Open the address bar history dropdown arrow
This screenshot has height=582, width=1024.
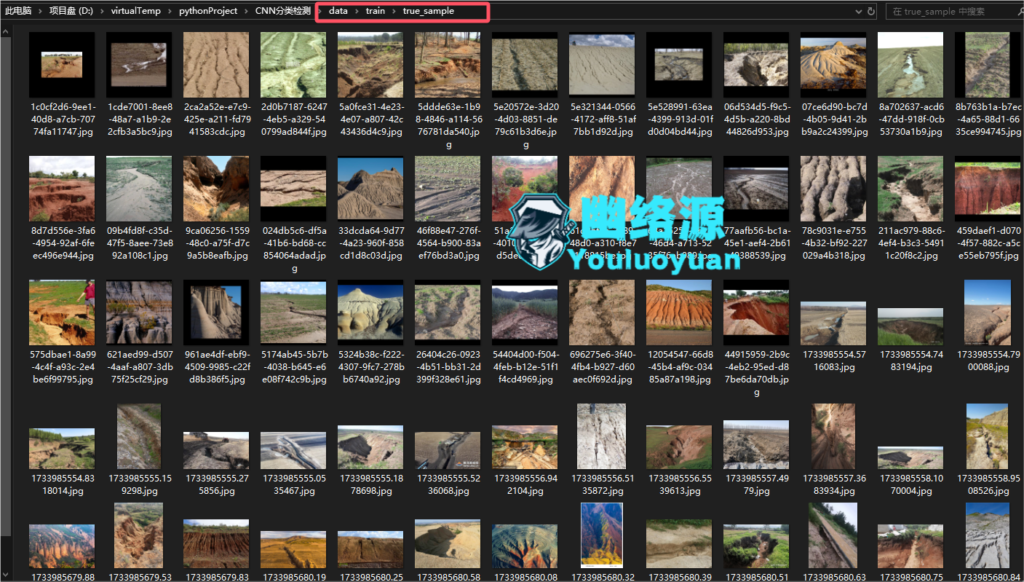click(858, 11)
